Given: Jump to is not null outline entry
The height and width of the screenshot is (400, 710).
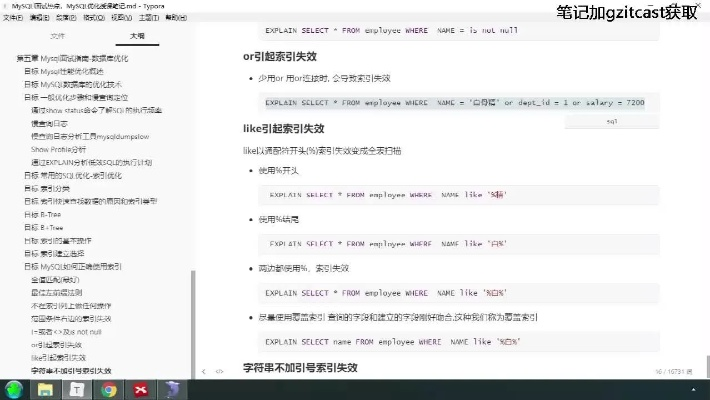Looking at the screenshot, I should (66, 332).
